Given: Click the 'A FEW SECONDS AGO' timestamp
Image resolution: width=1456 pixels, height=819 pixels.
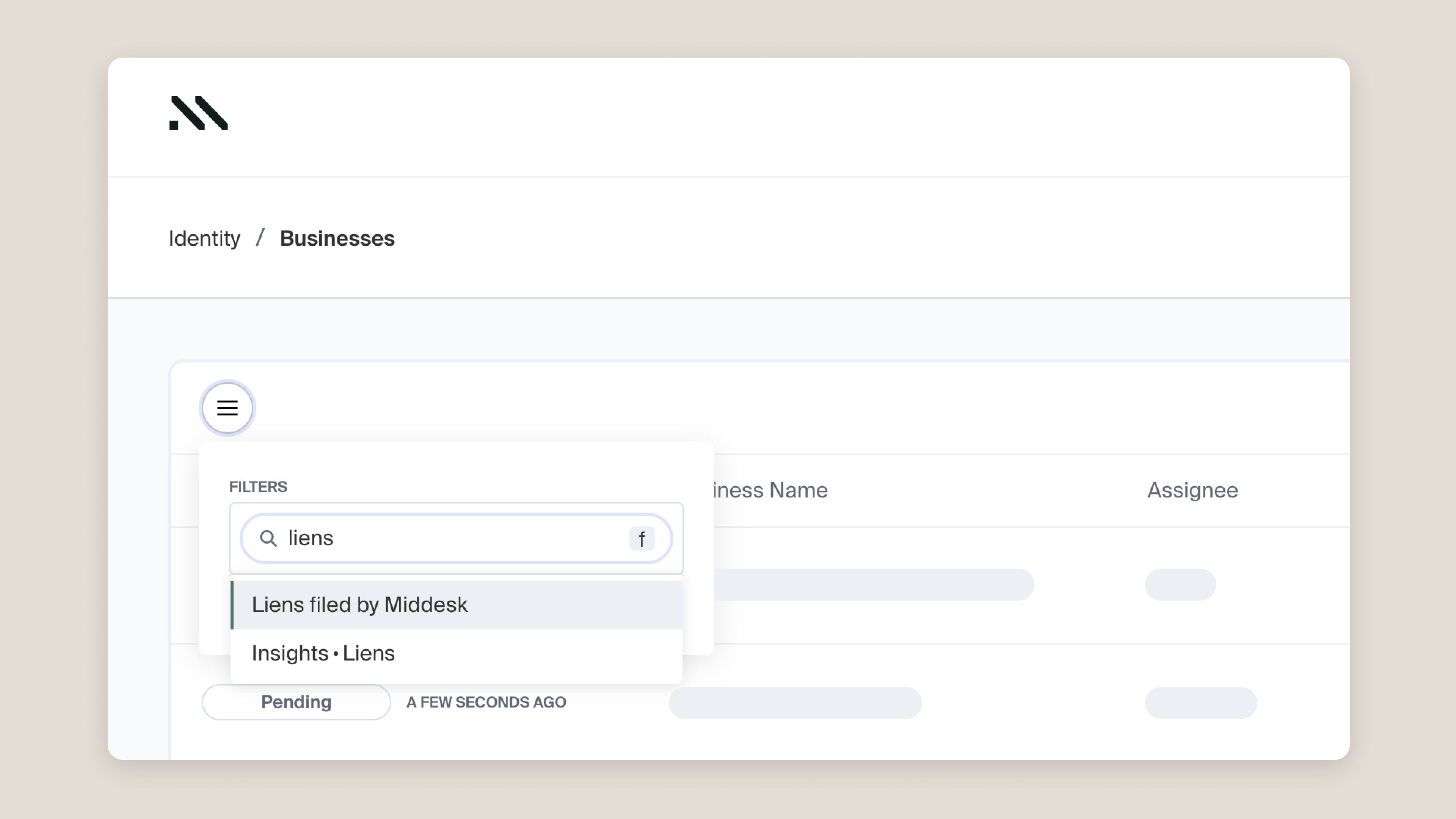Looking at the screenshot, I should [x=486, y=702].
